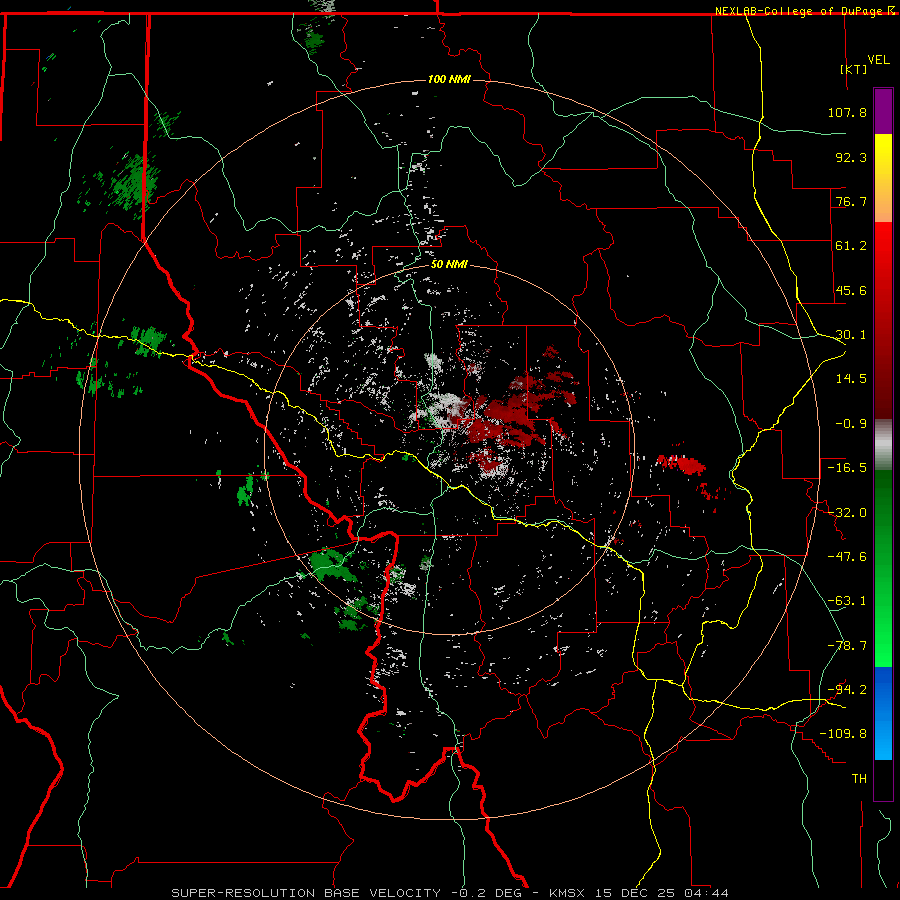The image size is (900, 900).
Task: Click the -109.8 legend value
Action: [843, 734]
